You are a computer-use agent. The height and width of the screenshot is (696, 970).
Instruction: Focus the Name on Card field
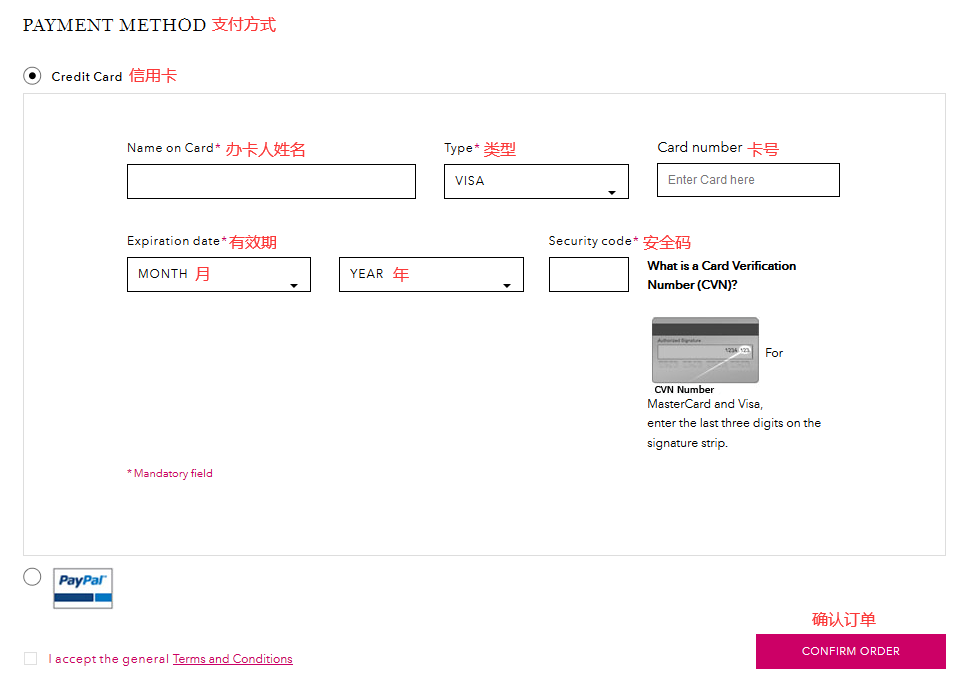click(271, 181)
